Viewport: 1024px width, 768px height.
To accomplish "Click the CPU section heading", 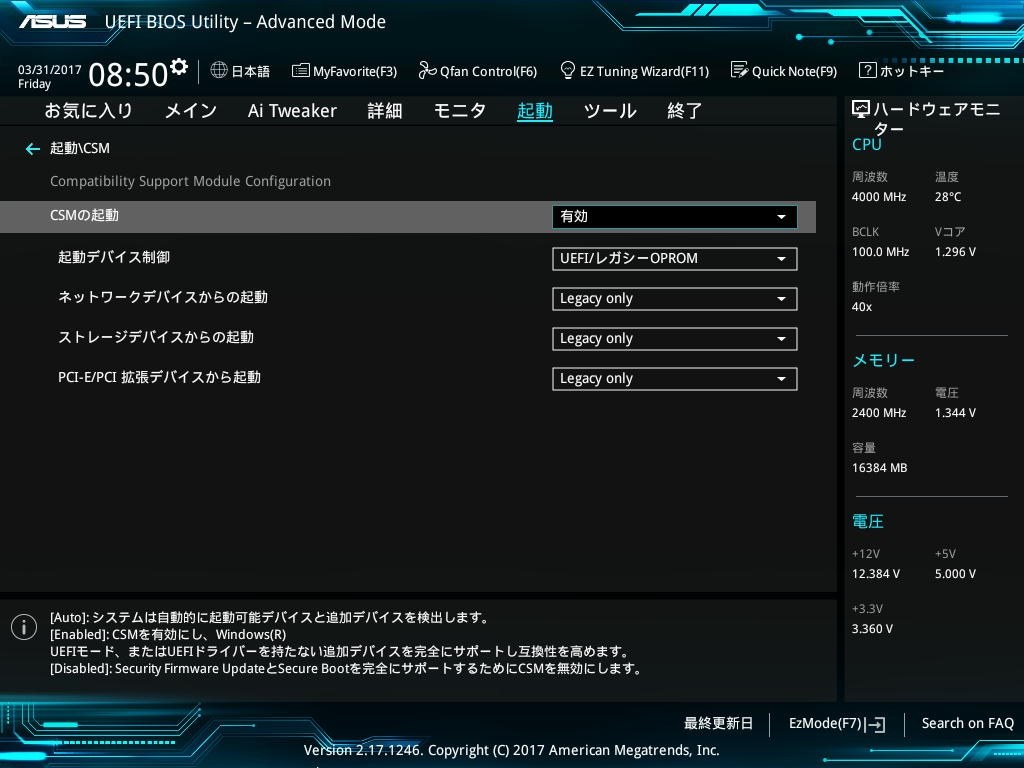I will point(867,144).
